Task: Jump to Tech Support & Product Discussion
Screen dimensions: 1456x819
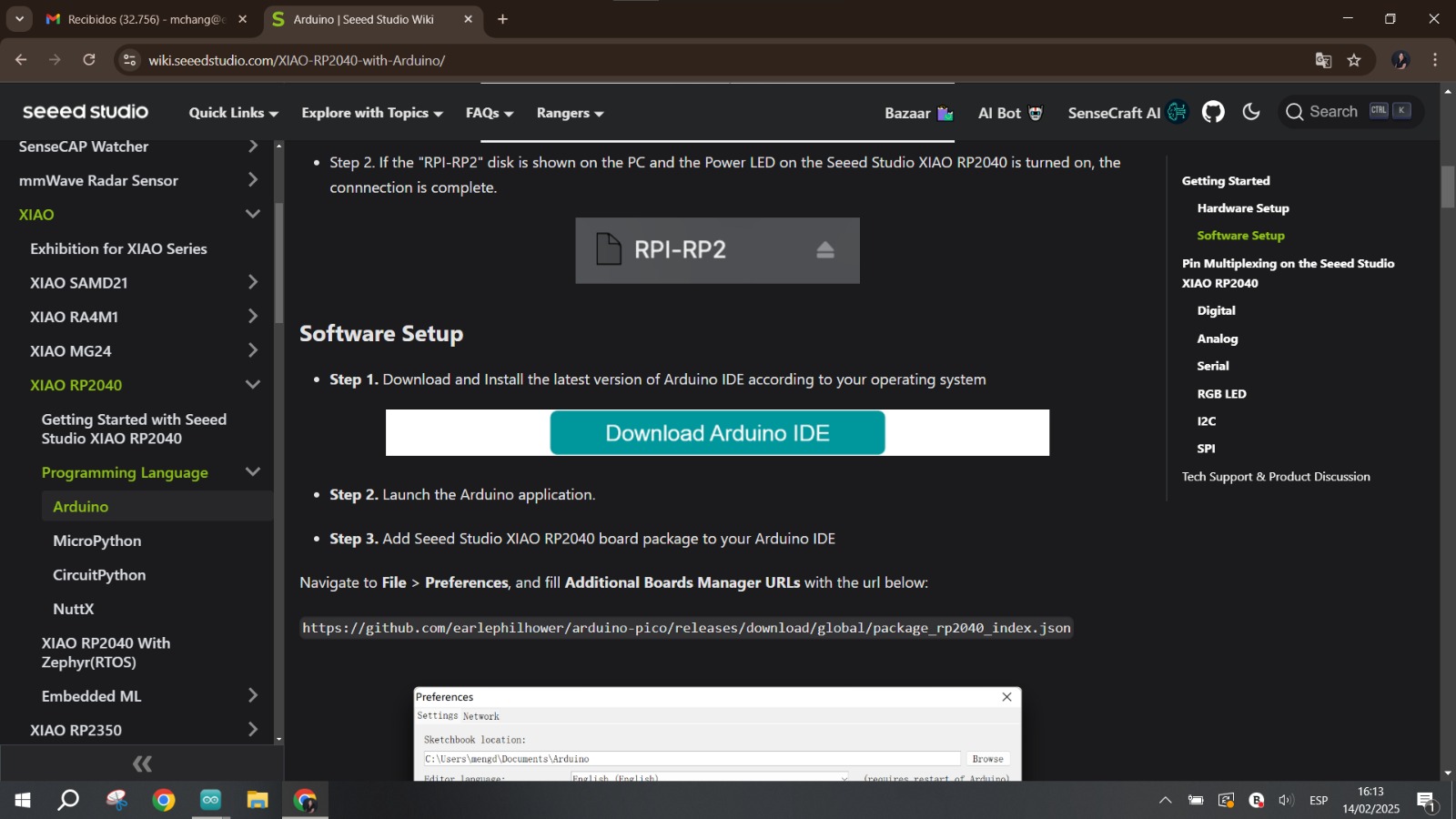Action: 1276,477
